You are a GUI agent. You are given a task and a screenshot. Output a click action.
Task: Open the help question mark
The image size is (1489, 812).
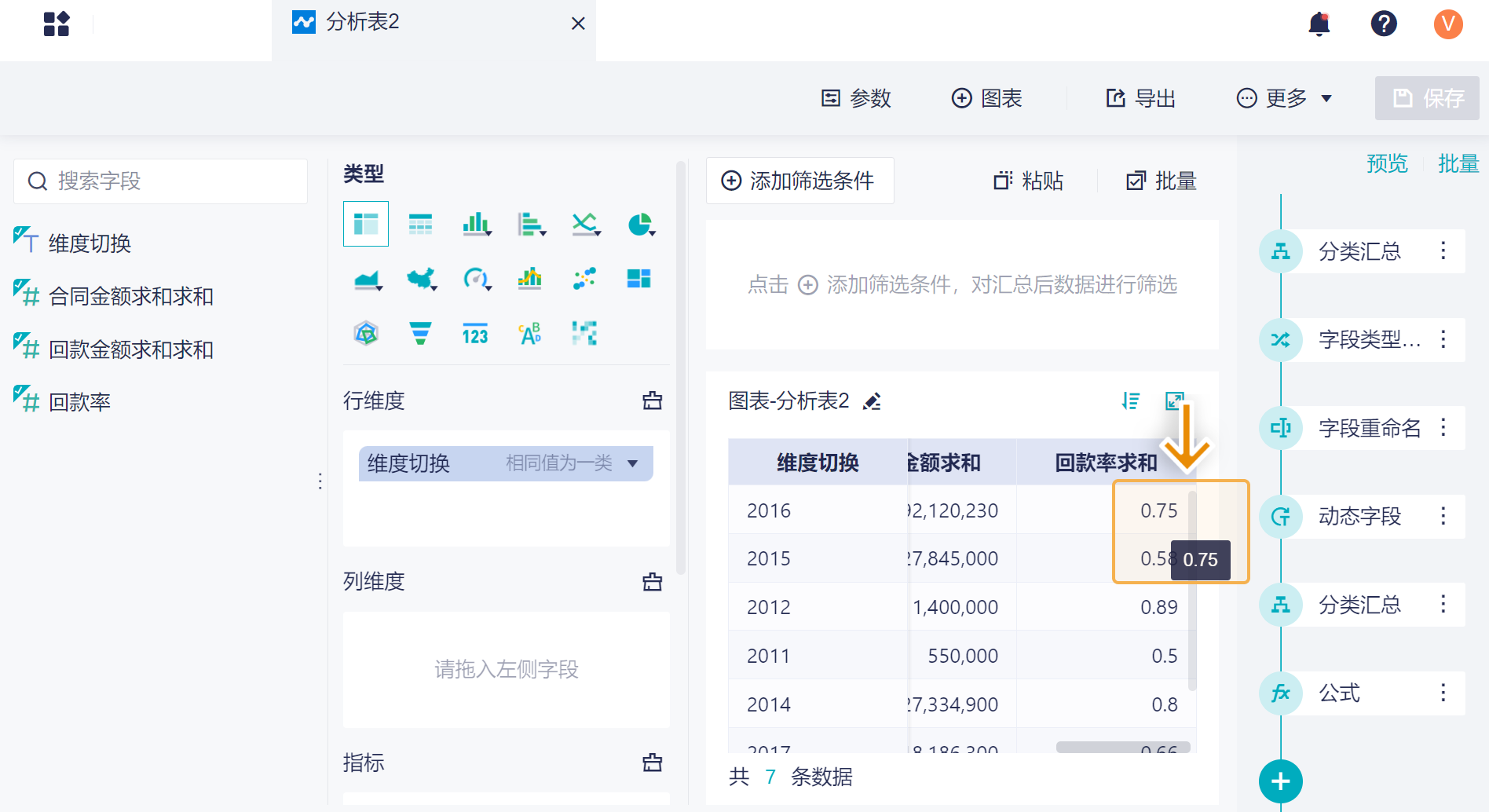coord(1384,24)
